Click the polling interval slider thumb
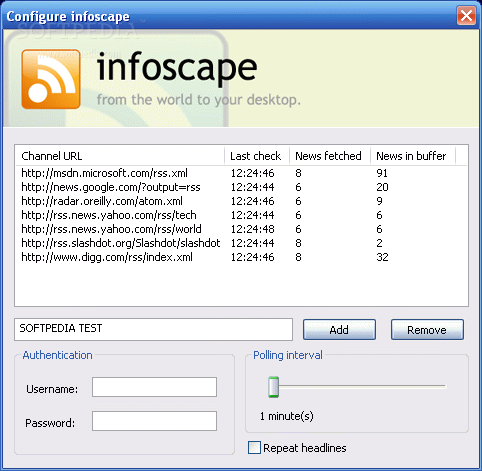482x471 pixels. click(273, 387)
